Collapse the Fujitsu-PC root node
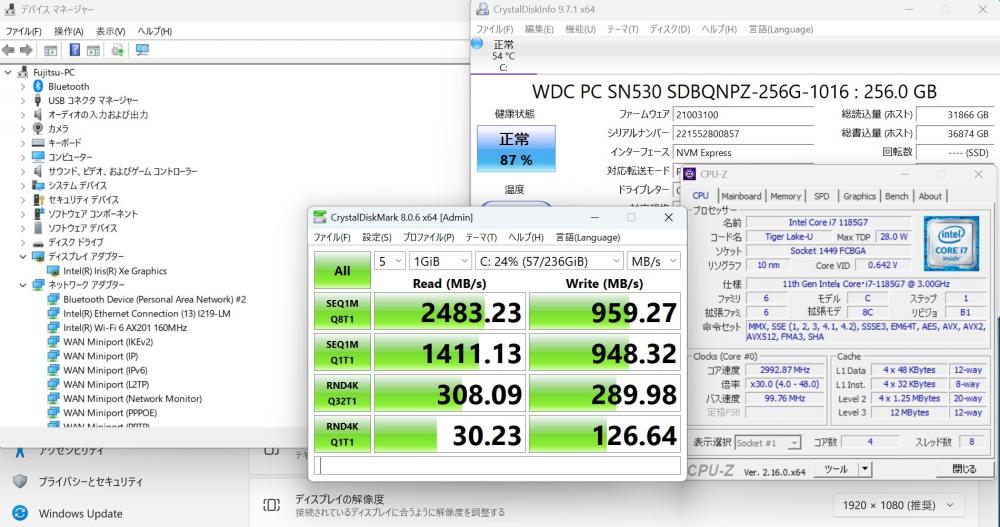The height and width of the screenshot is (527, 1000). coord(8,72)
